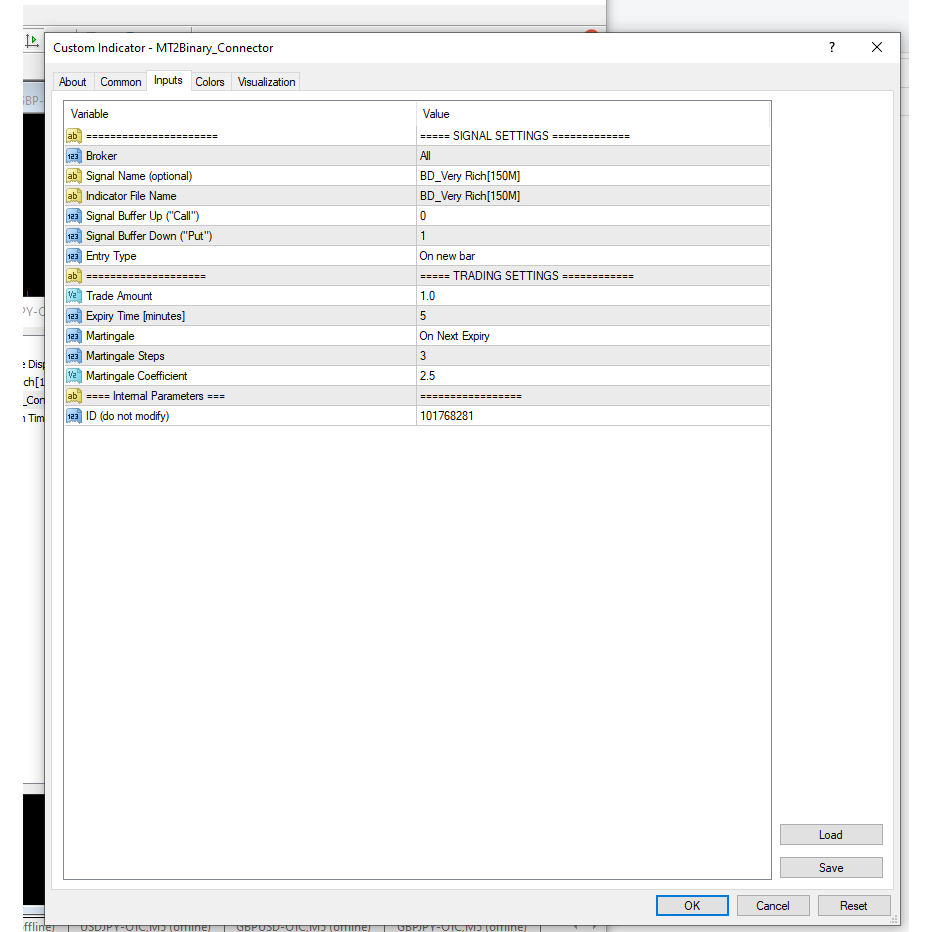This screenshot has height=932, width=932.
Task: Click the Load button
Action: point(830,835)
